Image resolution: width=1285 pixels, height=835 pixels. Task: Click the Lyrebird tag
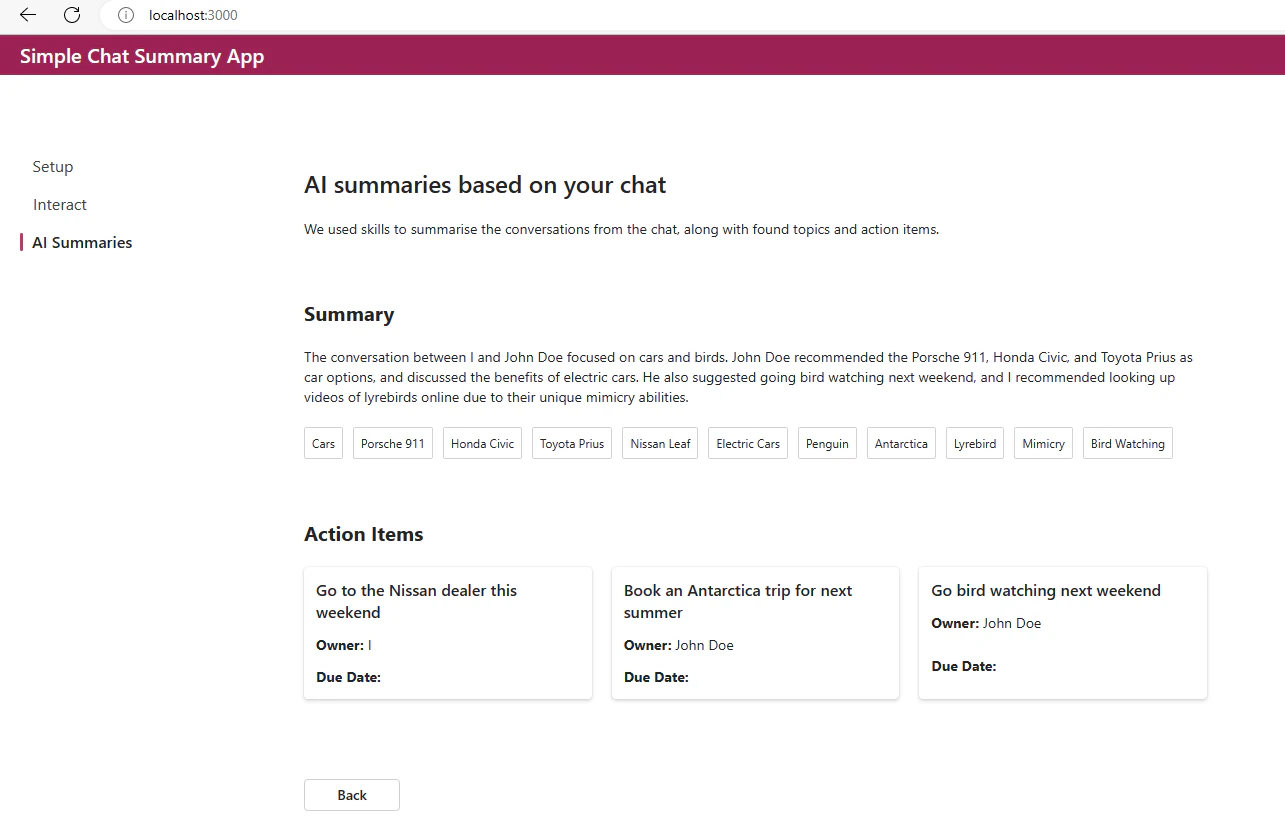coord(975,444)
